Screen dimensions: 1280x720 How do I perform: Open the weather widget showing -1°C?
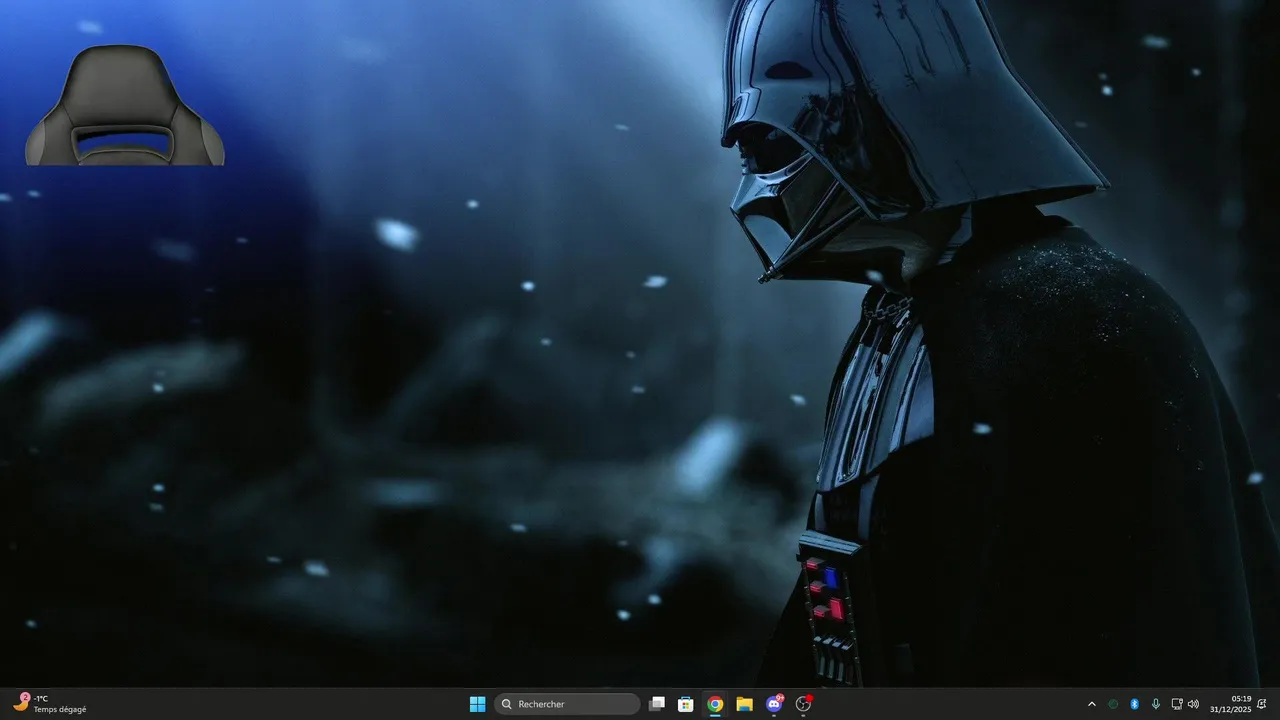point(50,704)
